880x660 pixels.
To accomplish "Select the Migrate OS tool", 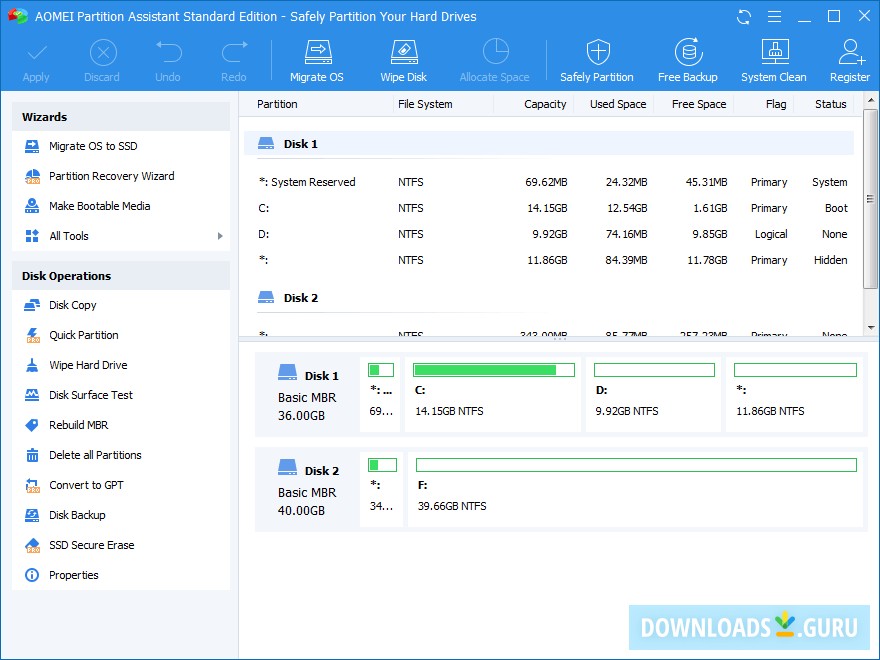I will coord(316,58).
